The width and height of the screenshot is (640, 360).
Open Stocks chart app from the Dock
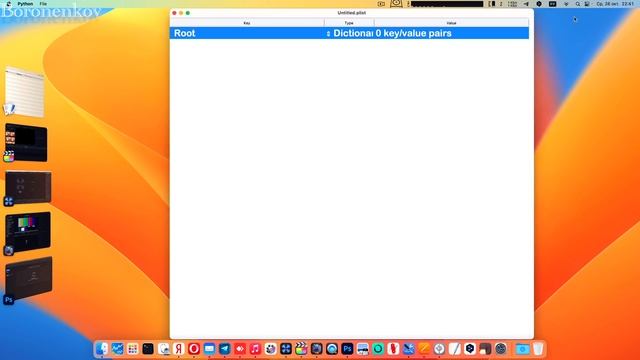click(117, 349)
